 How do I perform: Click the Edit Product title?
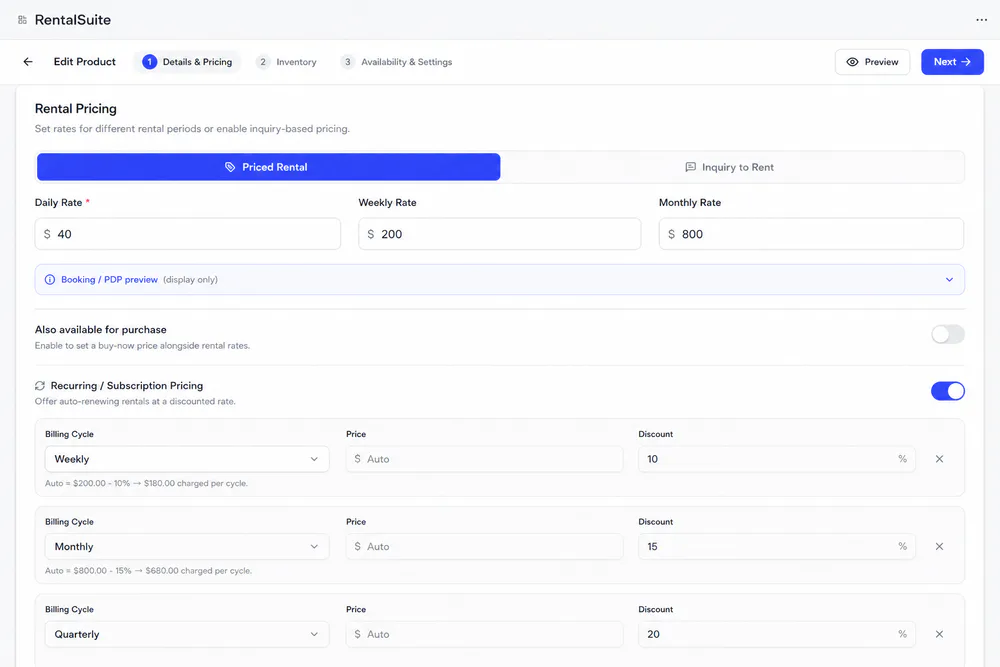tap(85, 62)
